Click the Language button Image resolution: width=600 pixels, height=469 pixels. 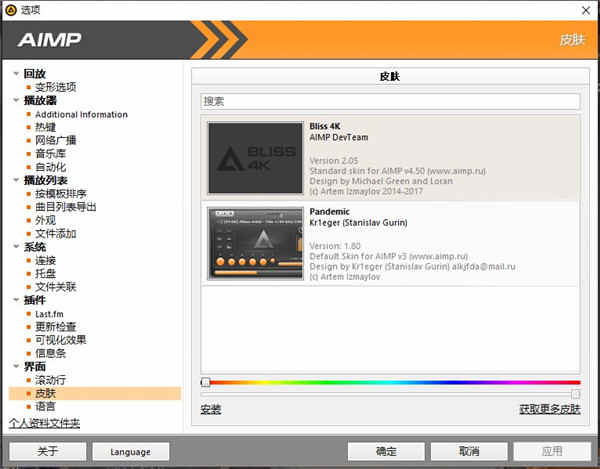point(130,451)
